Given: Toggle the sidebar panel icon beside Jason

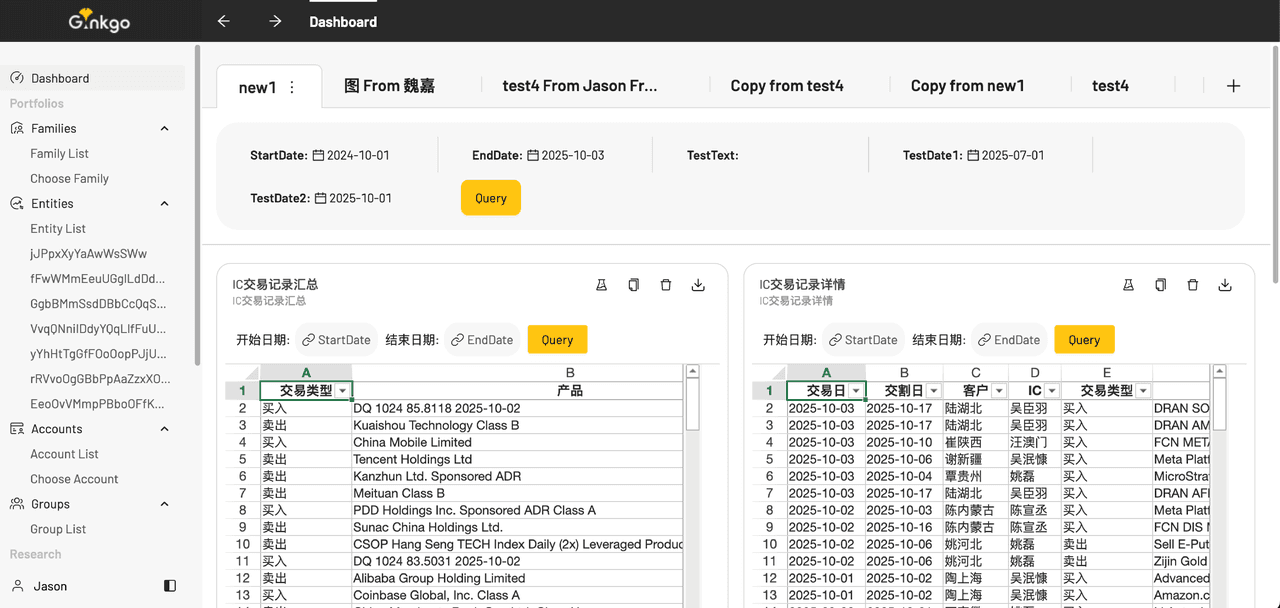Looking at the screenshot, I should click(170, 586).
